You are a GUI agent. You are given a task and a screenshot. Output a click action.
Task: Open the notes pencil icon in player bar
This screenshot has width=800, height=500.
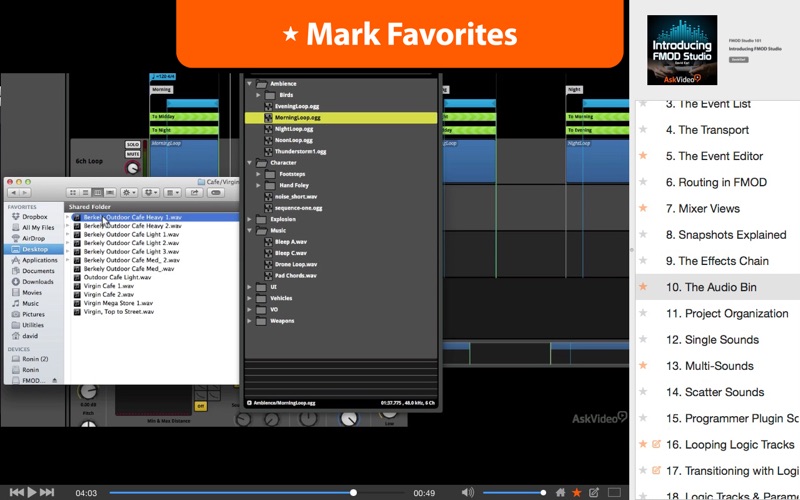593,492
